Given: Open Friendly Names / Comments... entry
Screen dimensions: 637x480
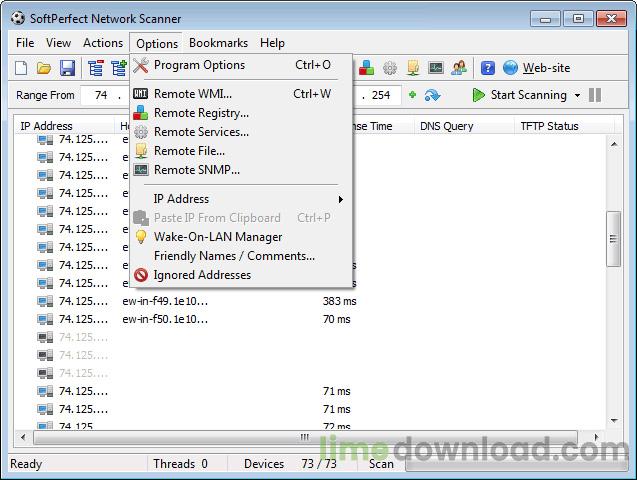Looking at the screenshot, I should tap(241, 256).
